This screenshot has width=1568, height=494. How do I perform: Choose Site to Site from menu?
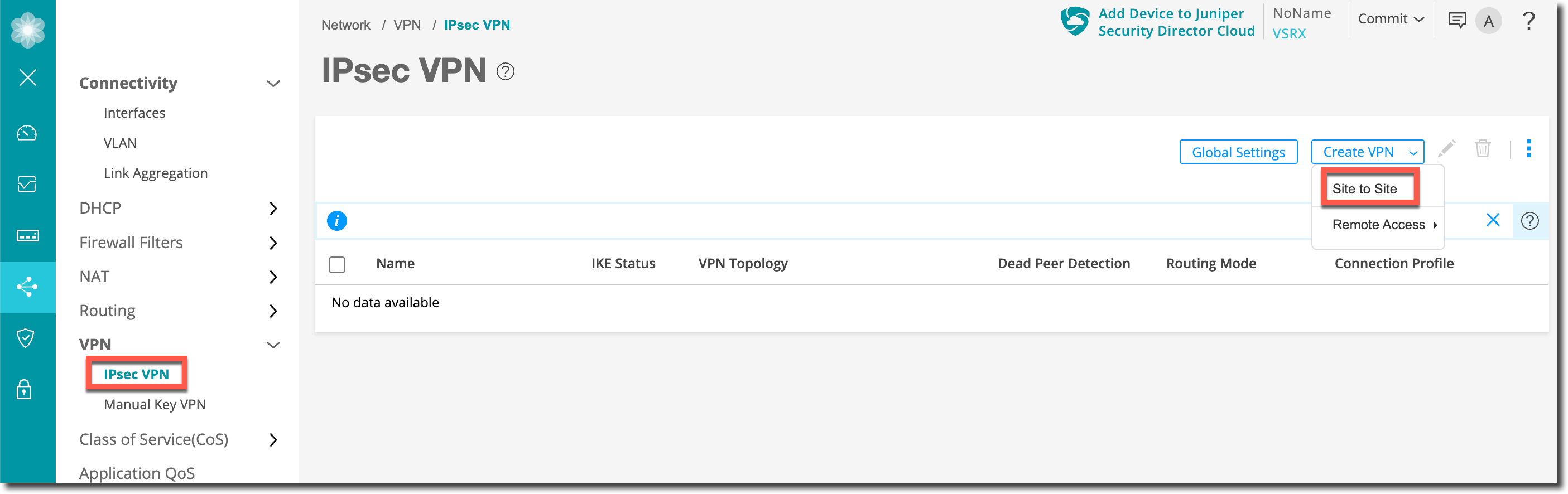1364,188
